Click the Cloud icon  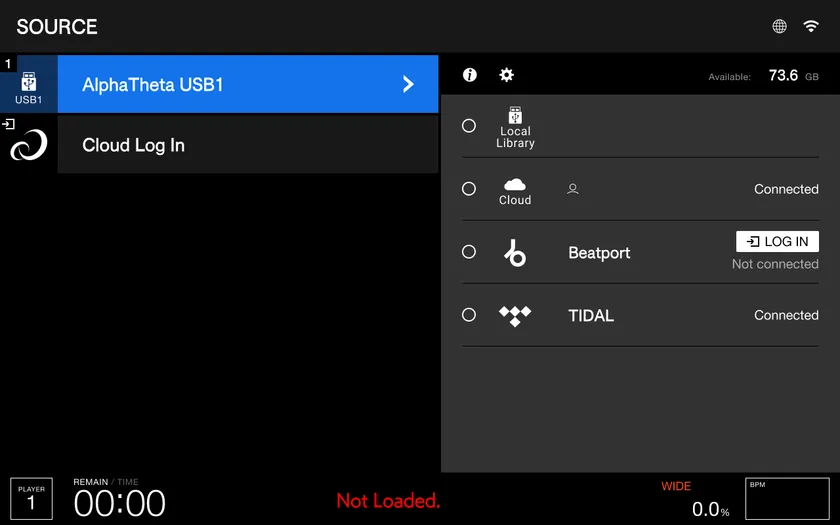click(515, 185)
